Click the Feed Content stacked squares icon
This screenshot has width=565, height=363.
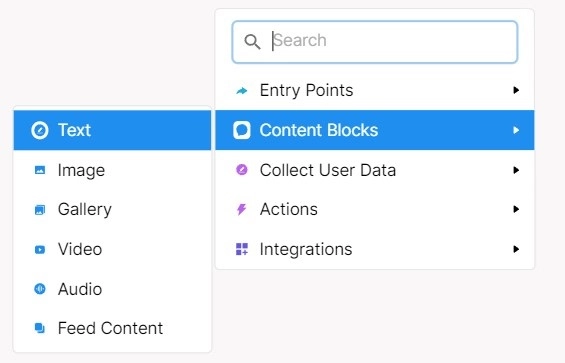(x=40, y=328)
